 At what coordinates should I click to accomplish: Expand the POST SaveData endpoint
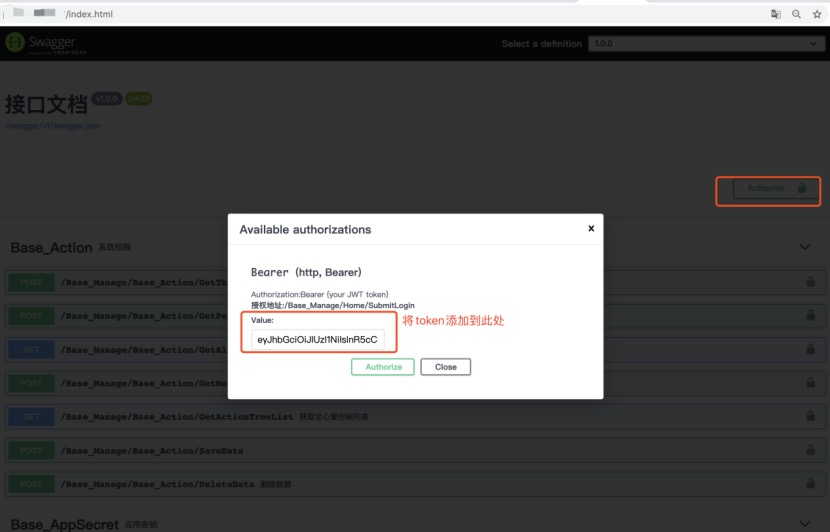point(416,450)
